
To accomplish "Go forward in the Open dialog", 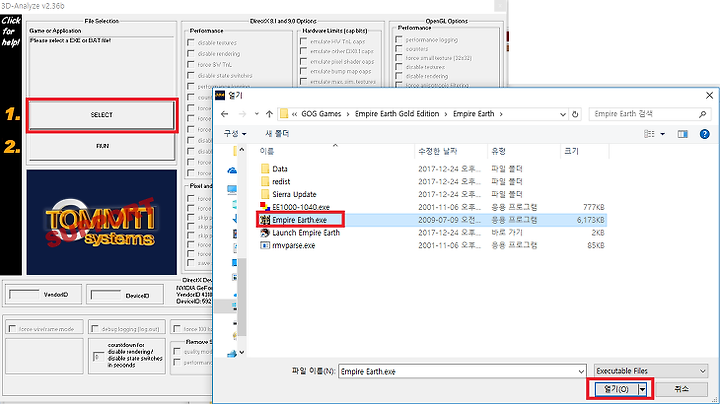I will 242,114.
